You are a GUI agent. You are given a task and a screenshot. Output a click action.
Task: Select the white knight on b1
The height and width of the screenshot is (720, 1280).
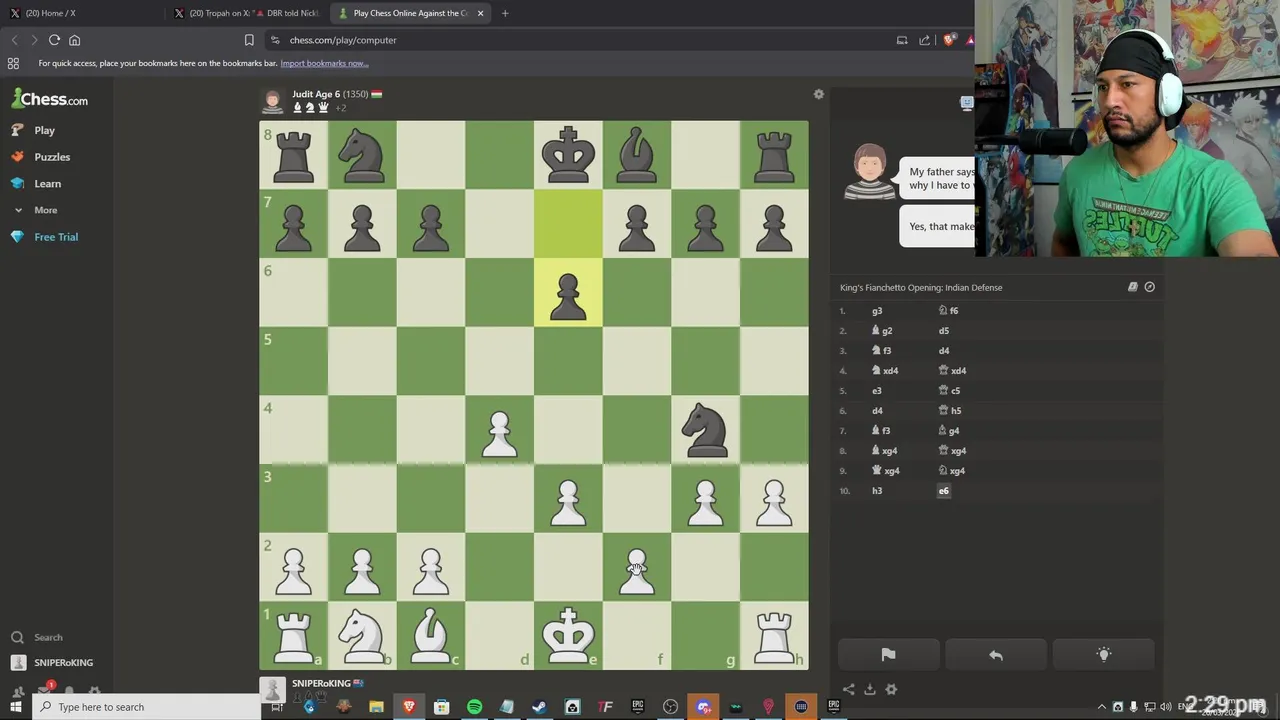[362, 635]
